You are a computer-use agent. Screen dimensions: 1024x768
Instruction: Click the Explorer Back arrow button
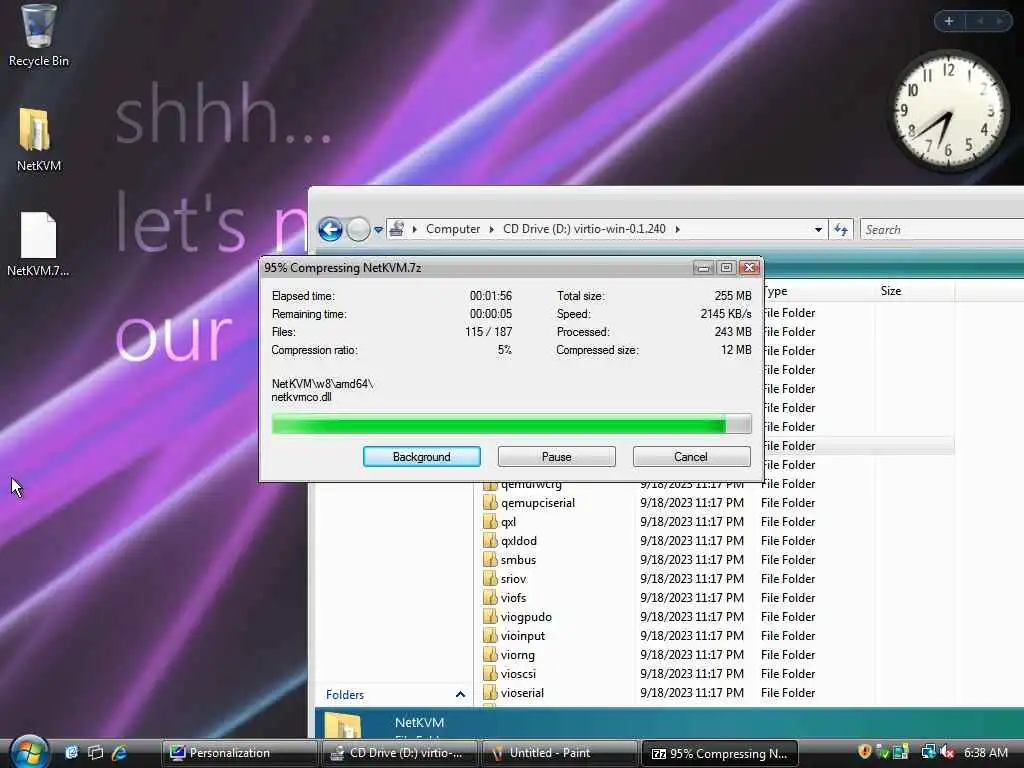point(330,229)
